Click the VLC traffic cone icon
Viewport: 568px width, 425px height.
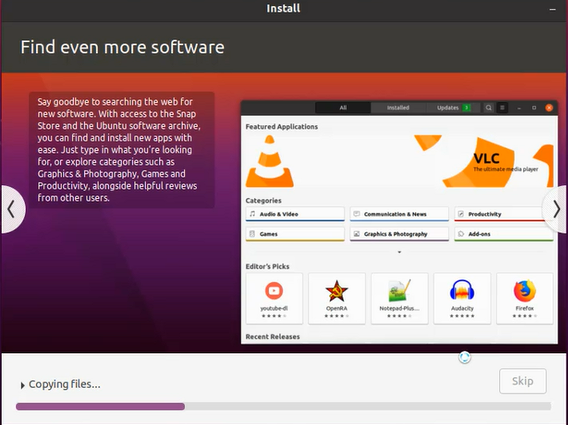click(270, 161)
